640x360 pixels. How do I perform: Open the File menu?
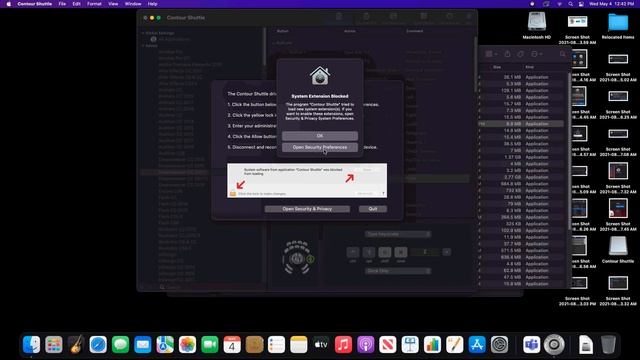coord(62,4)
